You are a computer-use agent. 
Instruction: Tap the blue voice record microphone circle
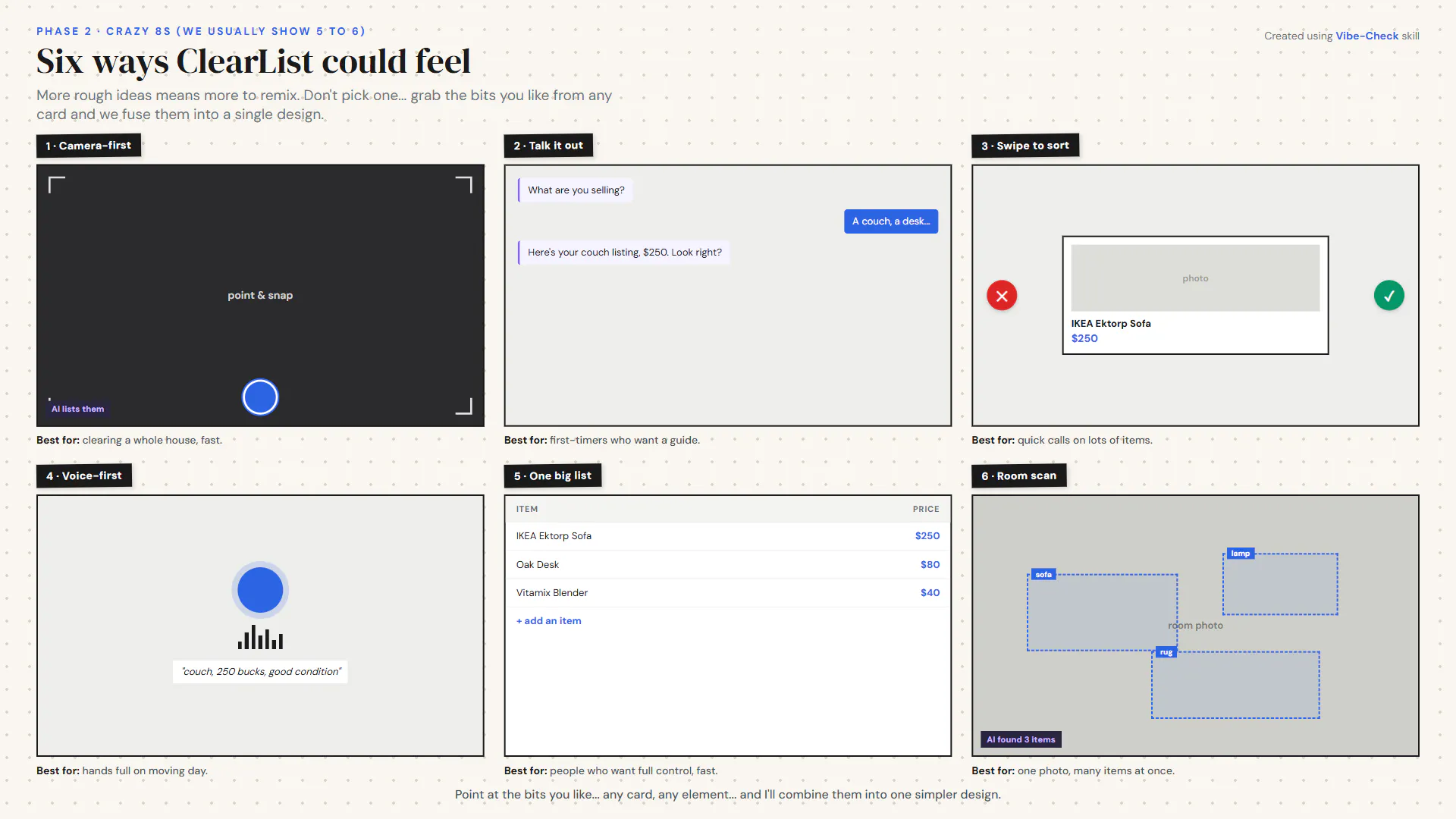(260, 590)
